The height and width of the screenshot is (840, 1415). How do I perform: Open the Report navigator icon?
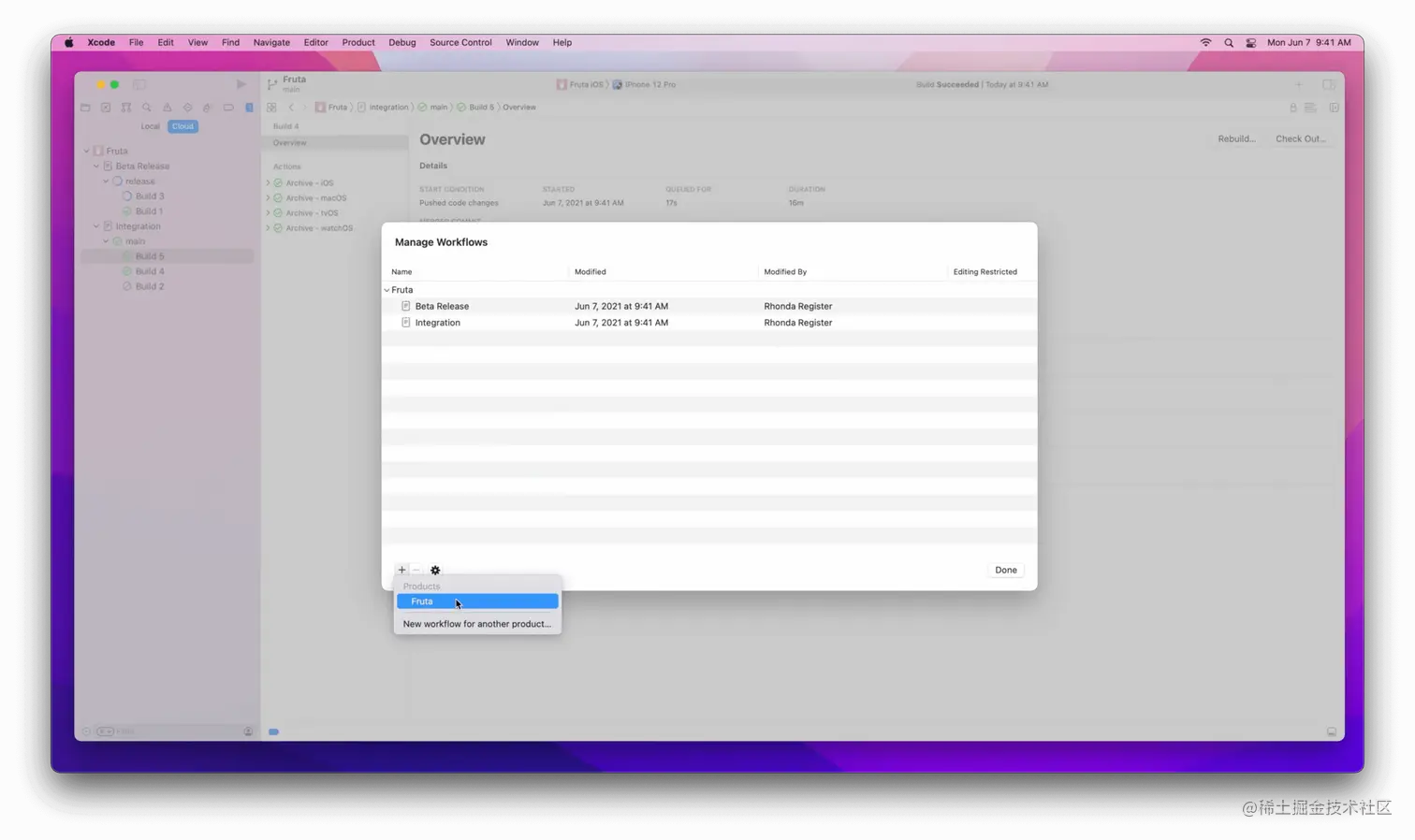tap(249, 108)
